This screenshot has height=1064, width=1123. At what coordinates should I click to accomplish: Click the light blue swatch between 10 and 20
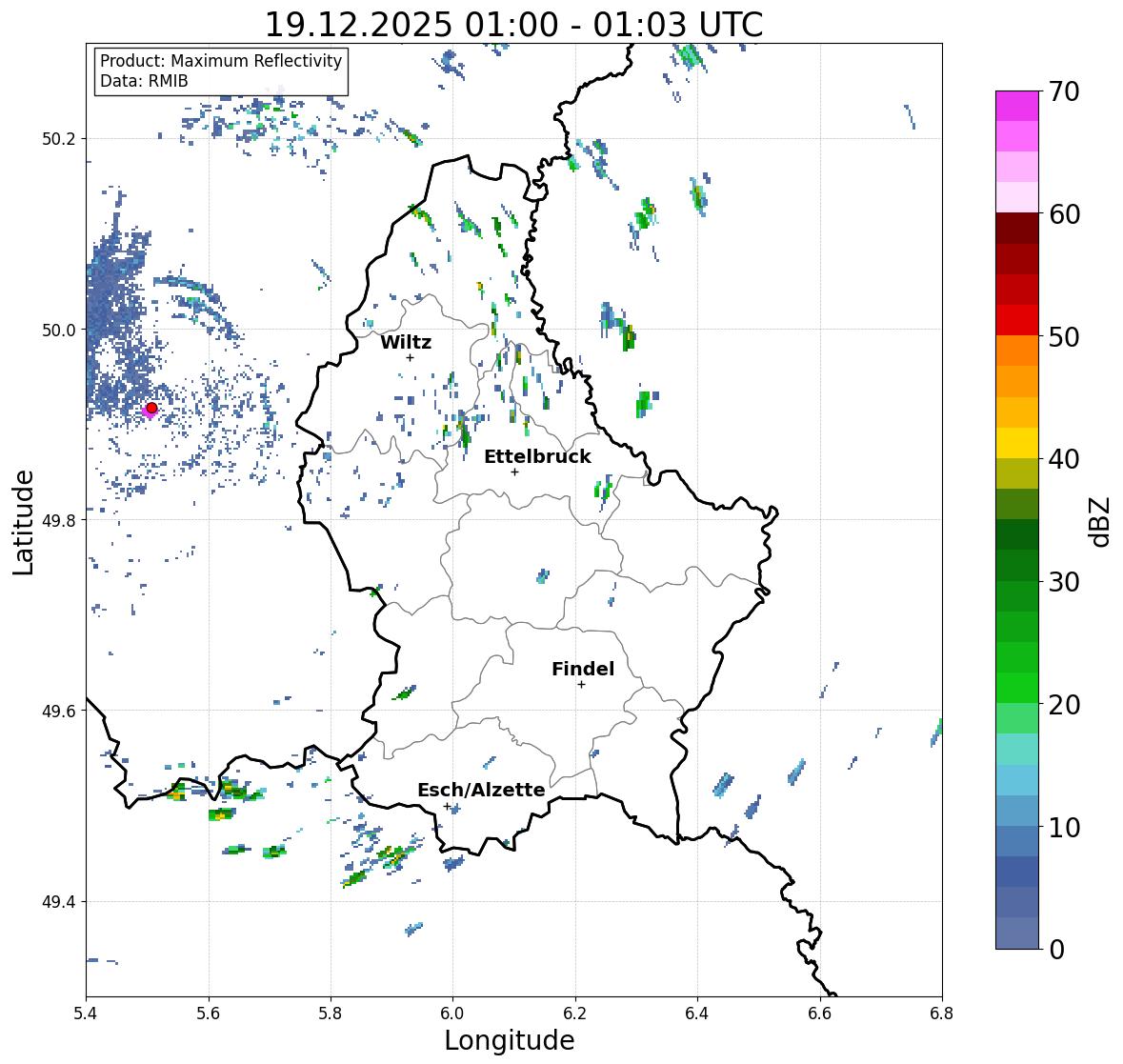point(1017,780)
